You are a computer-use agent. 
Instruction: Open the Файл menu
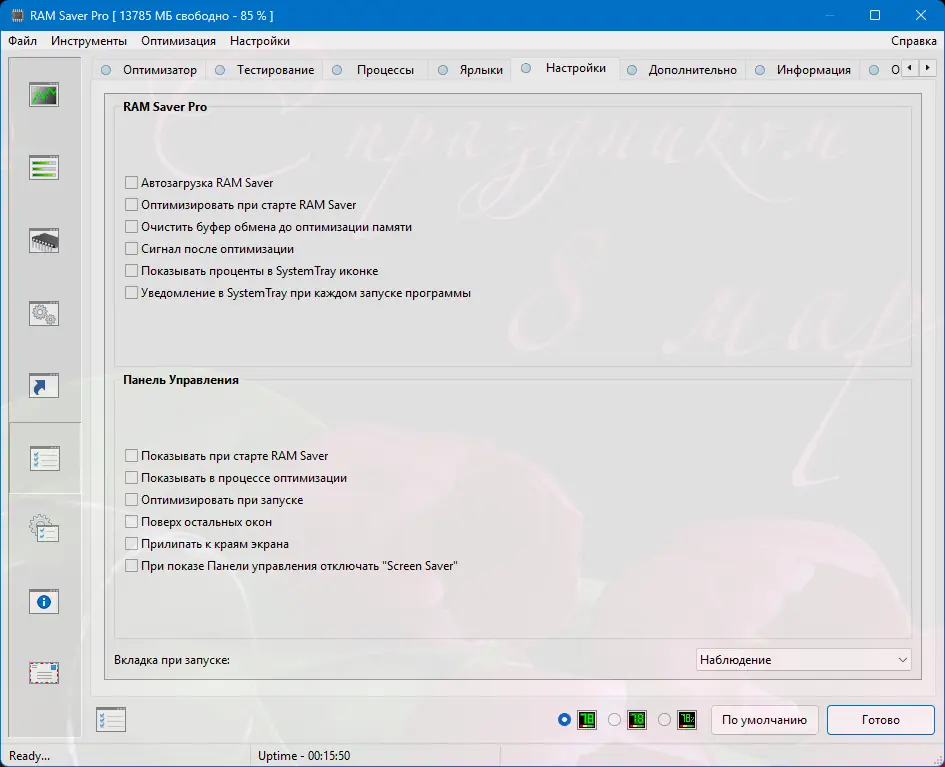click(x=22, y=41)
